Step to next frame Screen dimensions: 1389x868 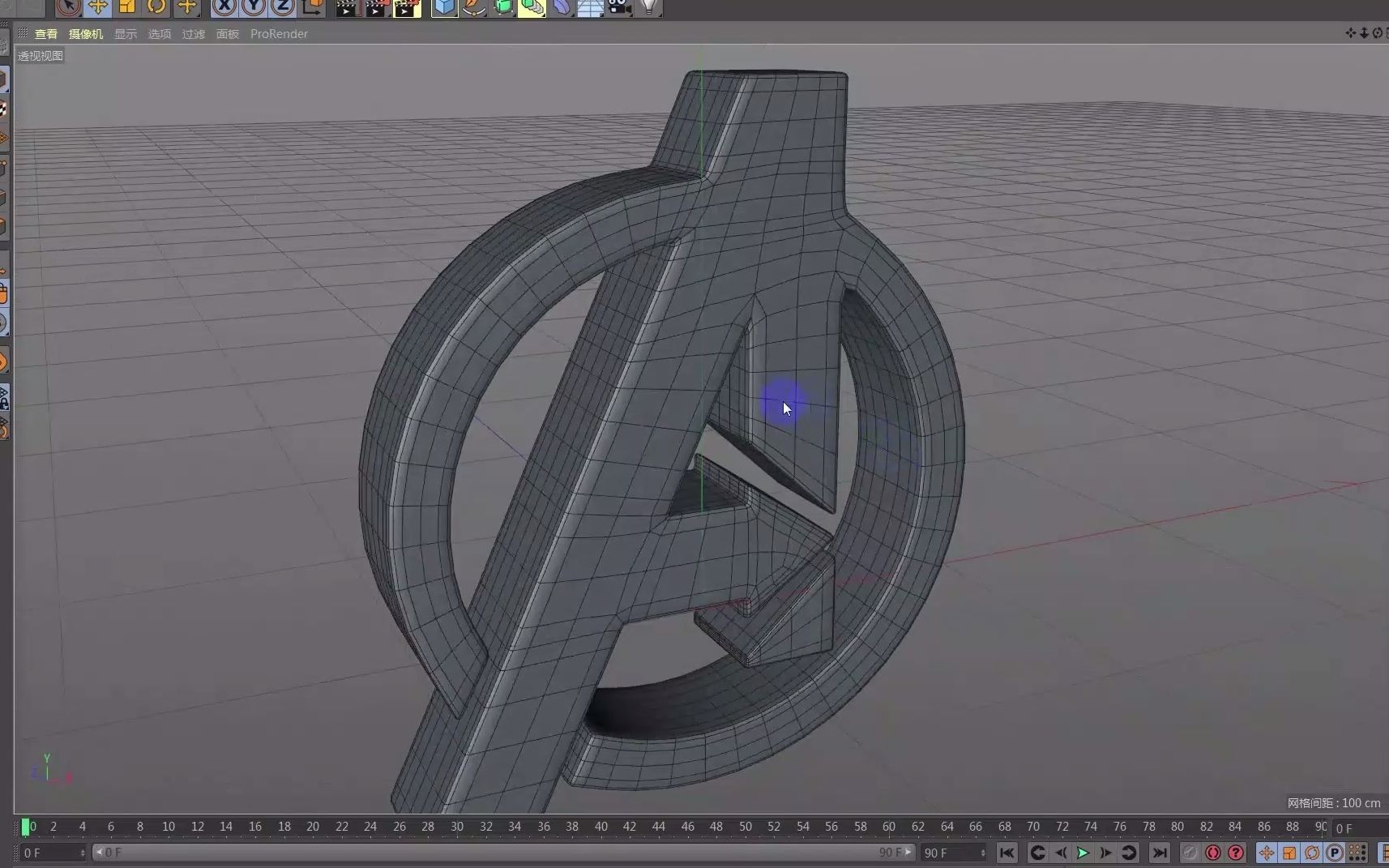click(x=1105, y=853)
